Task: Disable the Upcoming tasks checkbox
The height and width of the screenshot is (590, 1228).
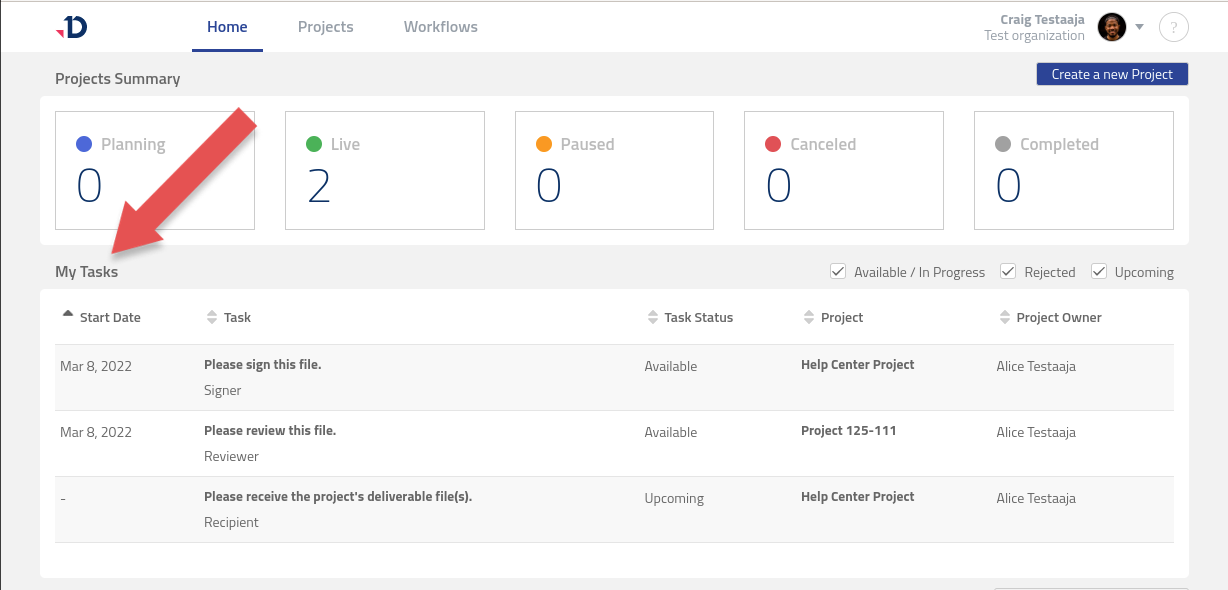Action: click(1098, 271)
